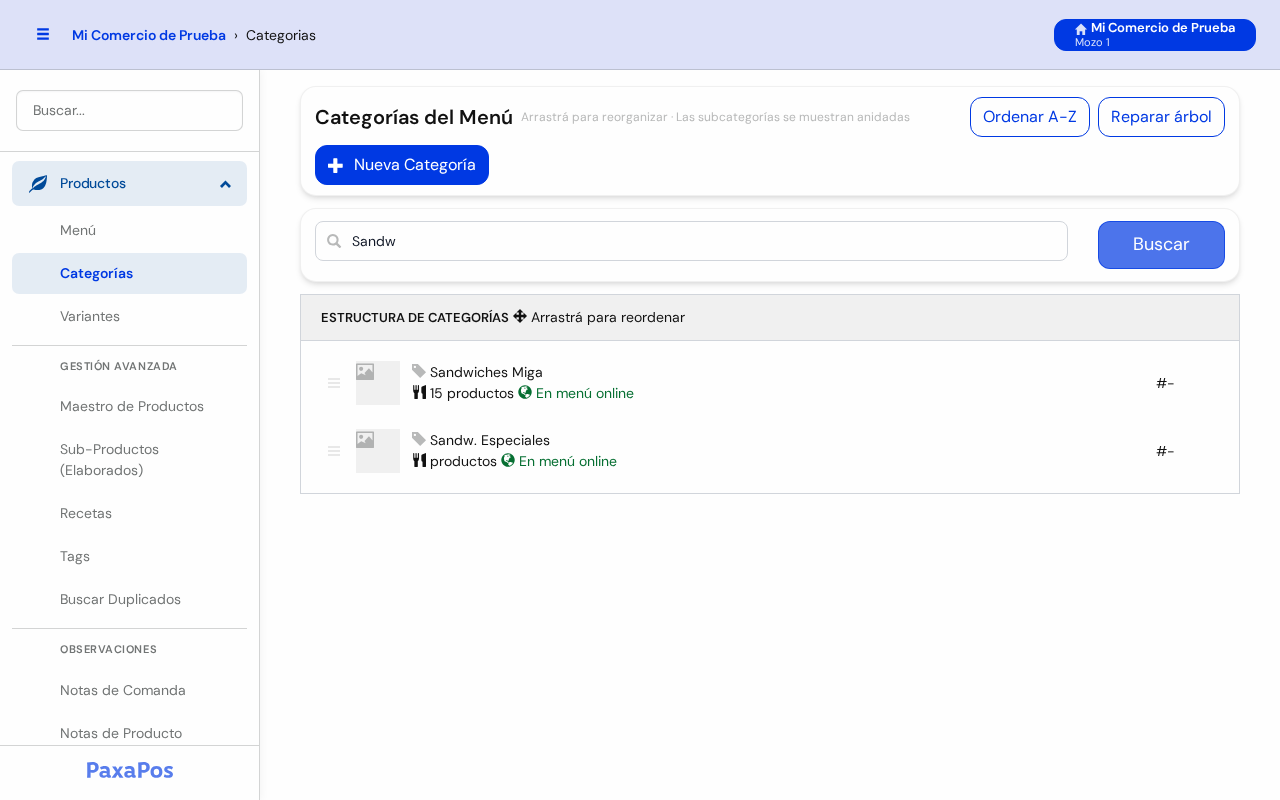Create a Nueva Categoría
1280x800 pixels.
click(x=402, y=165)
